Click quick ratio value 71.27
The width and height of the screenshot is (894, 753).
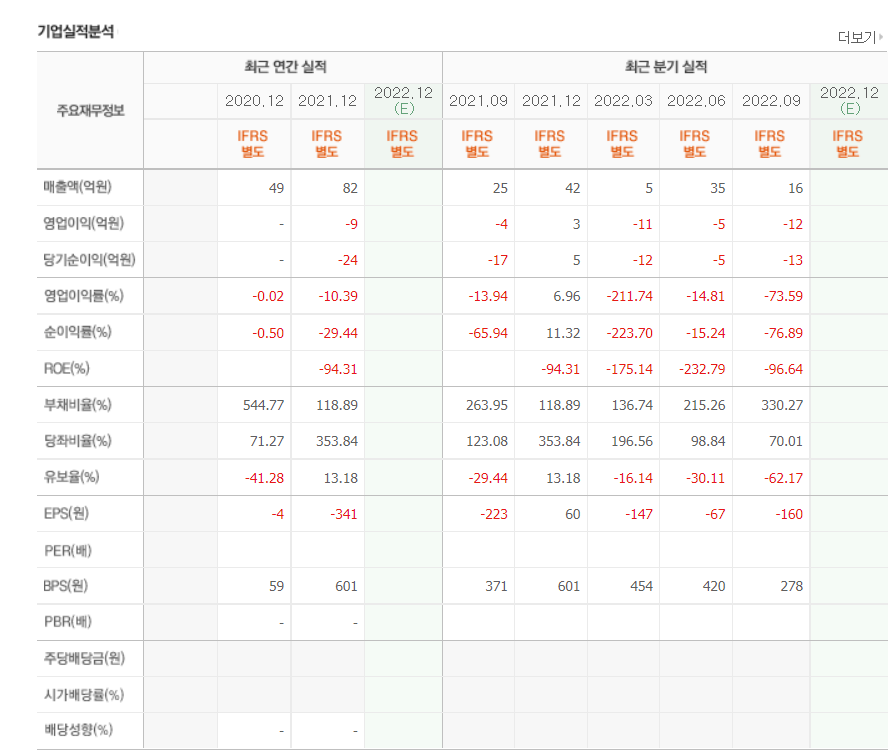click(267, 441)
